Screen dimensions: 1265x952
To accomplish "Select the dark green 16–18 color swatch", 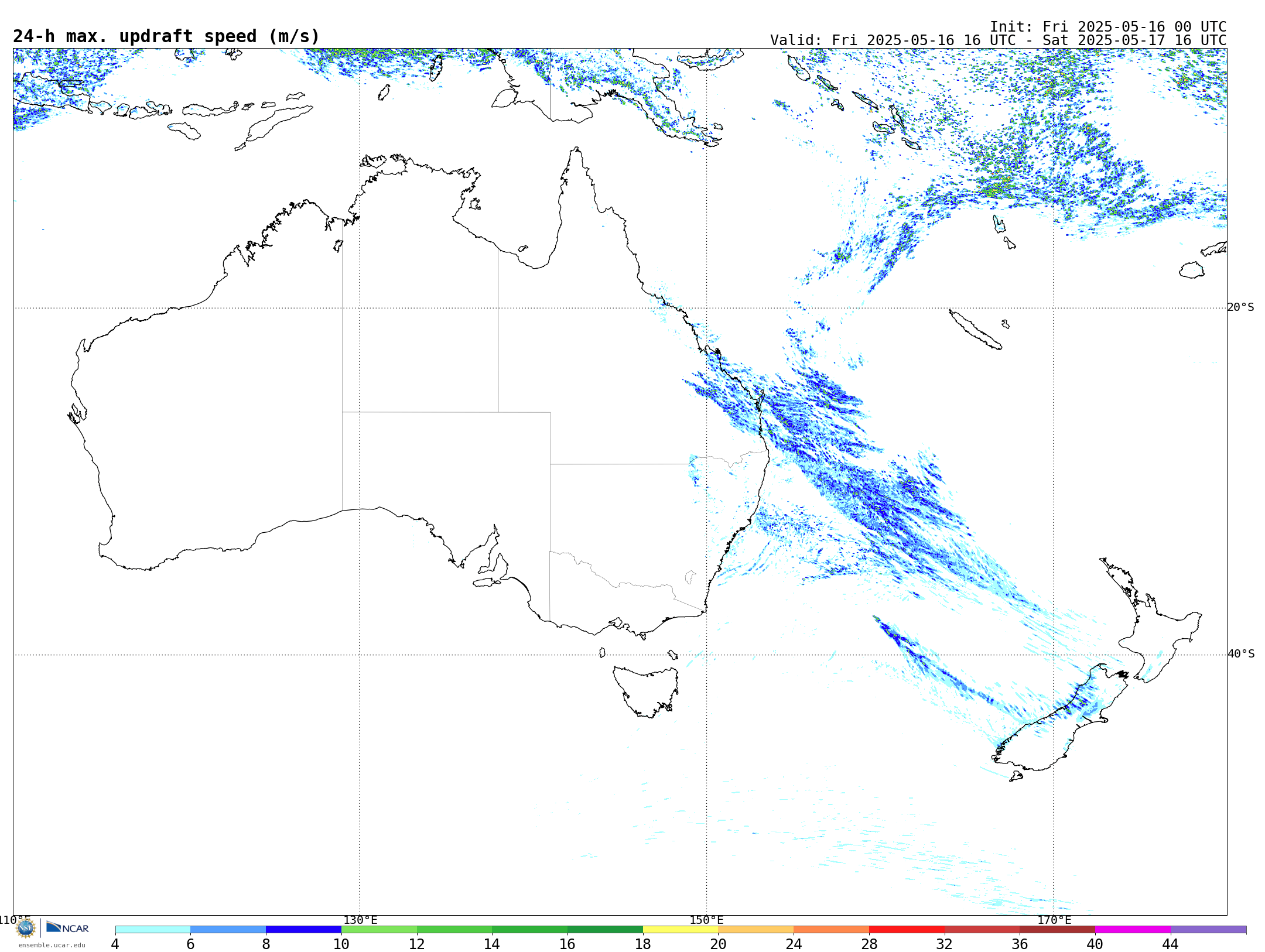I will [x=605, y=929].
